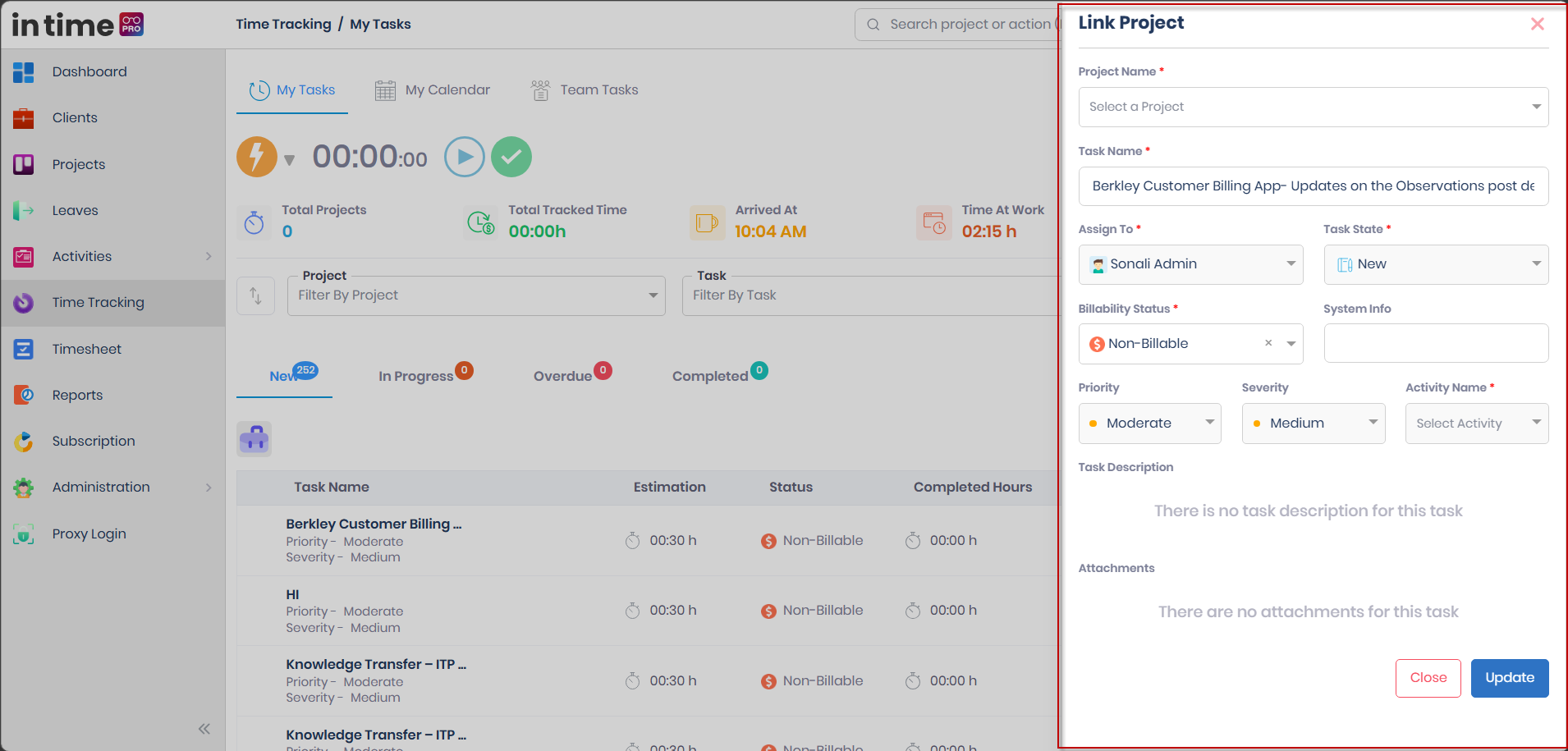The height and width of the screenshot is (751, 1568).
Task: Clear the Non-Billable selection with the x
Action: (x=1268, y=343)
